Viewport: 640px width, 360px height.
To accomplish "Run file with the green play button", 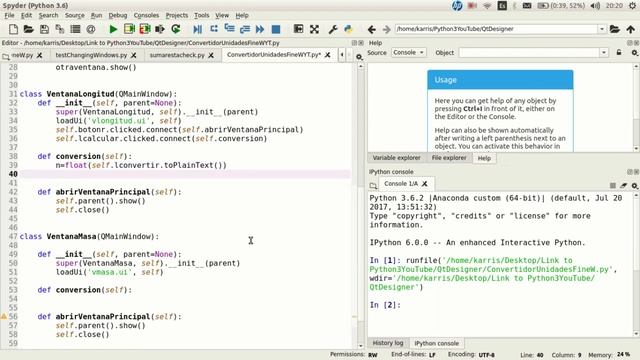I will pyautogui.click(x=113, y=29).
